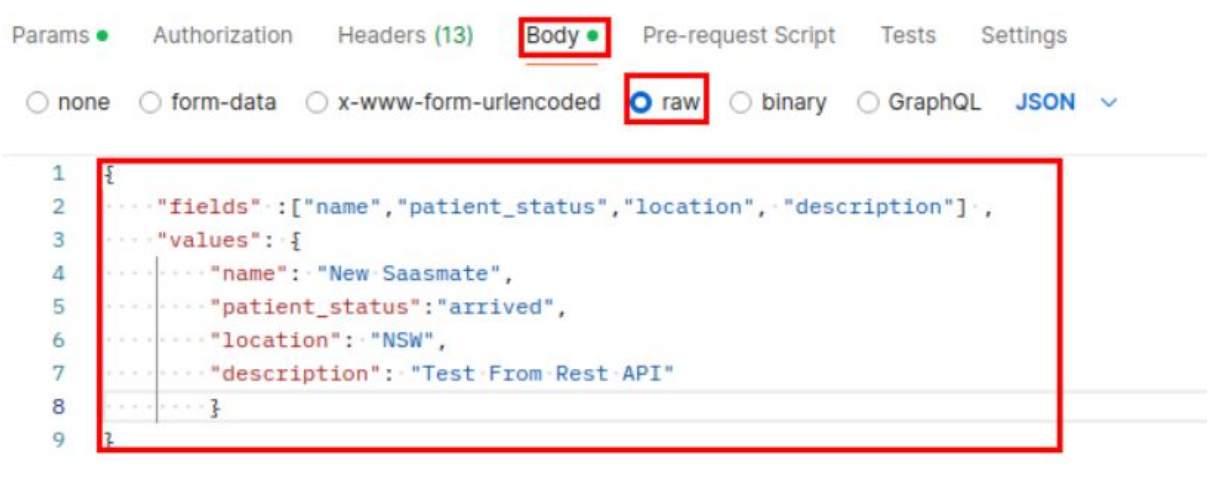Image resolution: width=1230 pixels, height=497 pixels.
Task: Select the none body type radio
Action: tap(37, 103)
